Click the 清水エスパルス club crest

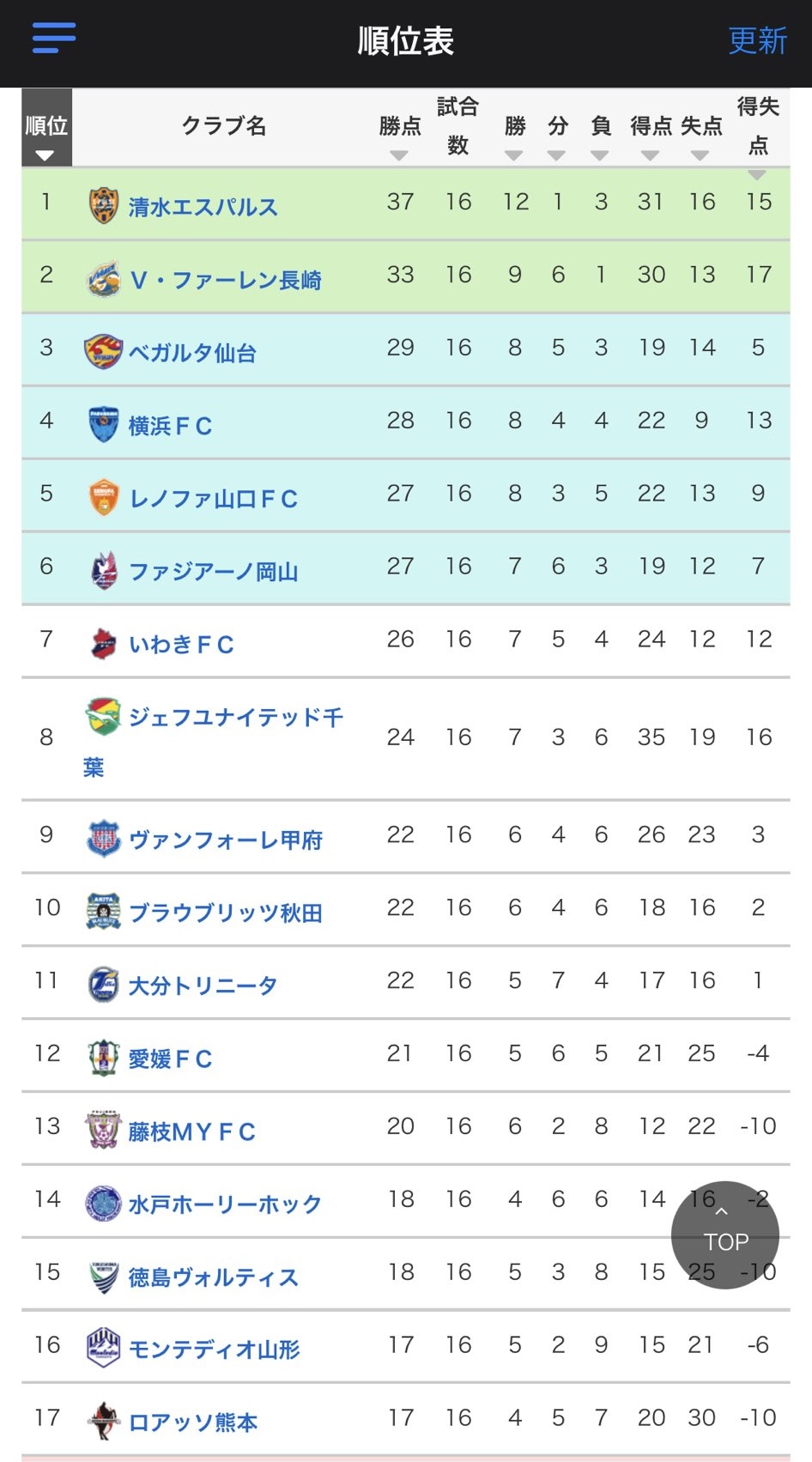104,206
